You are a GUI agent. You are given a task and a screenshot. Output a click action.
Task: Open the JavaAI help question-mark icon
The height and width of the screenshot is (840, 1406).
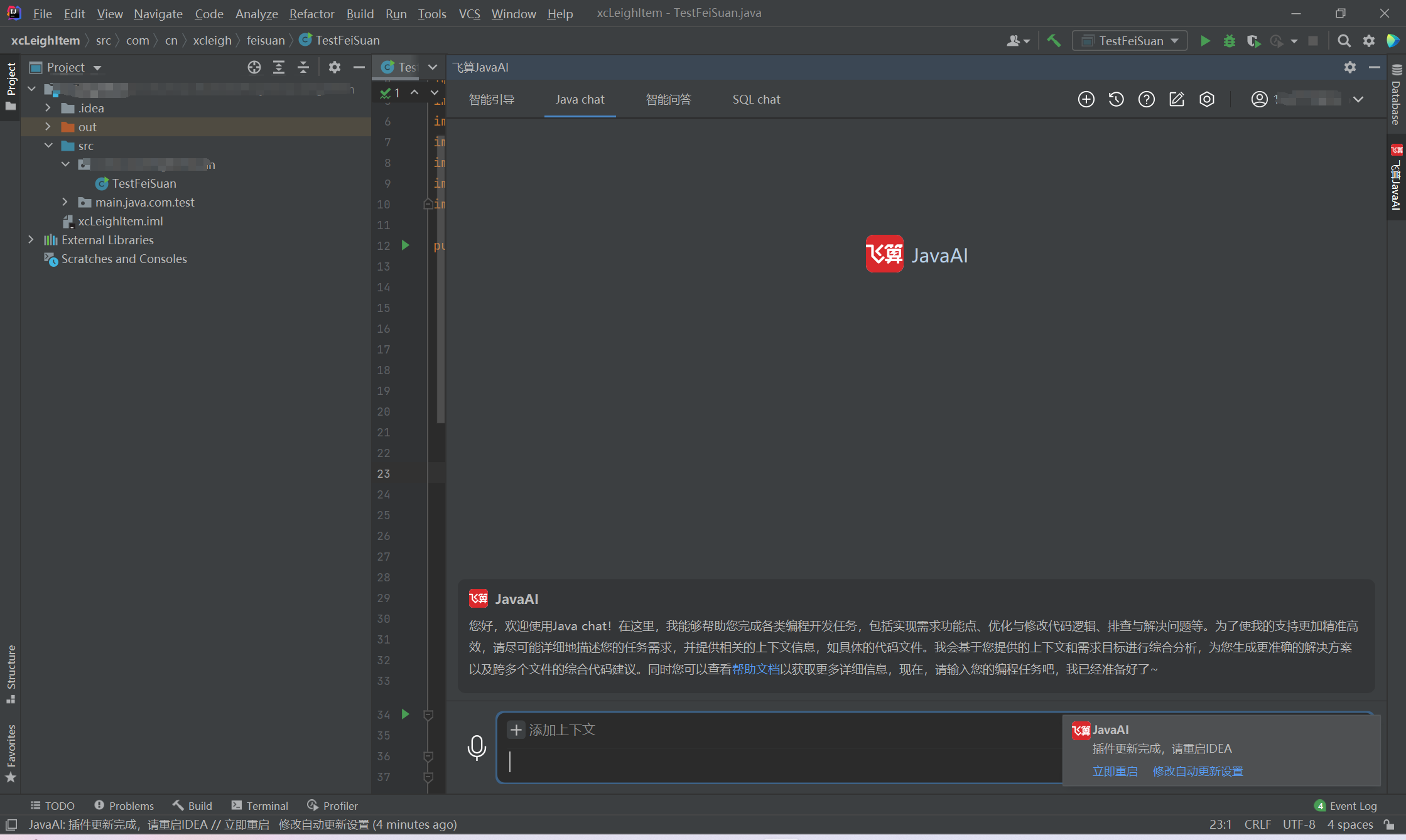click(x=1146, y=99)
